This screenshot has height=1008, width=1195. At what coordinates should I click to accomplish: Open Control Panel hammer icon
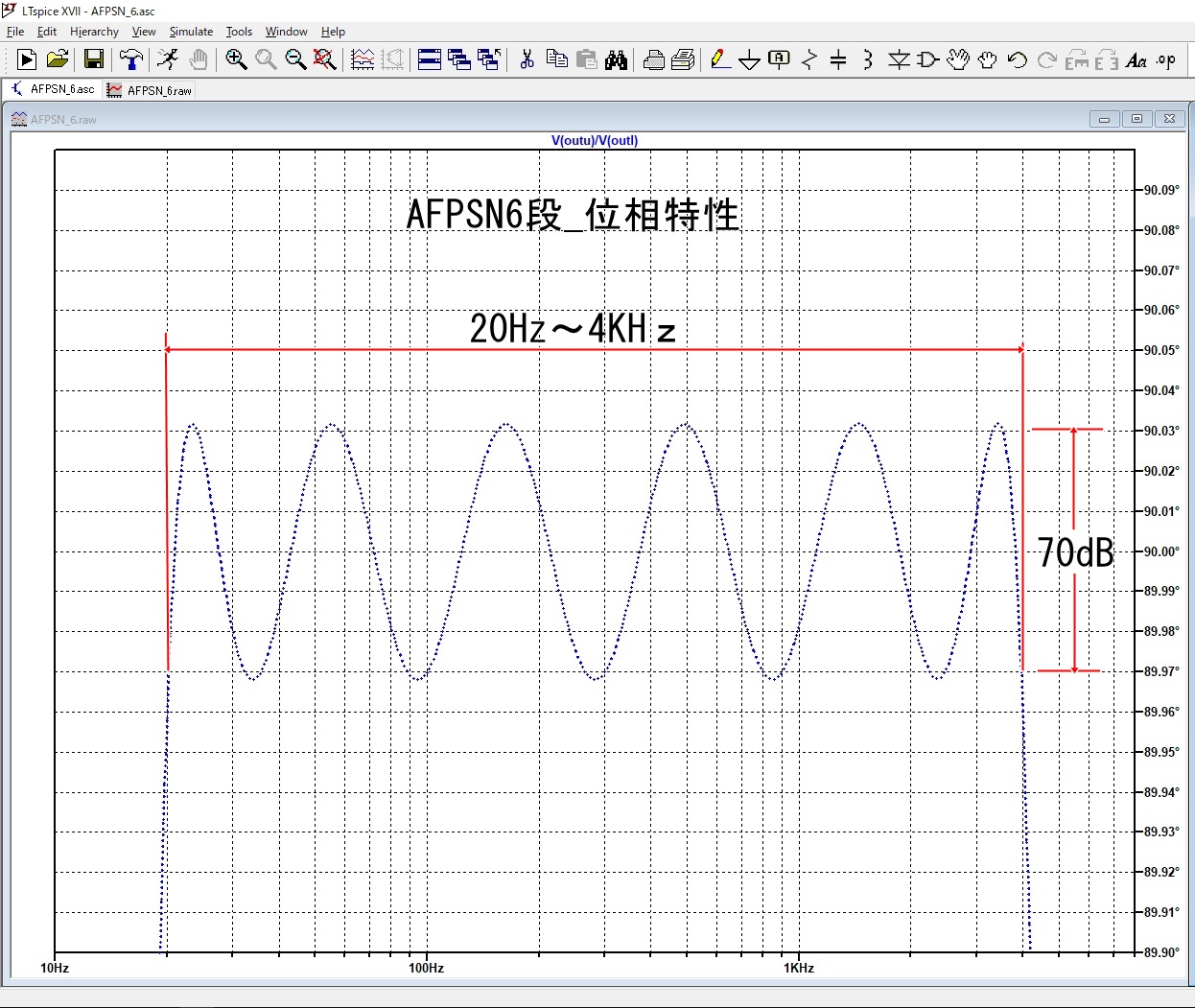(130, 59)
